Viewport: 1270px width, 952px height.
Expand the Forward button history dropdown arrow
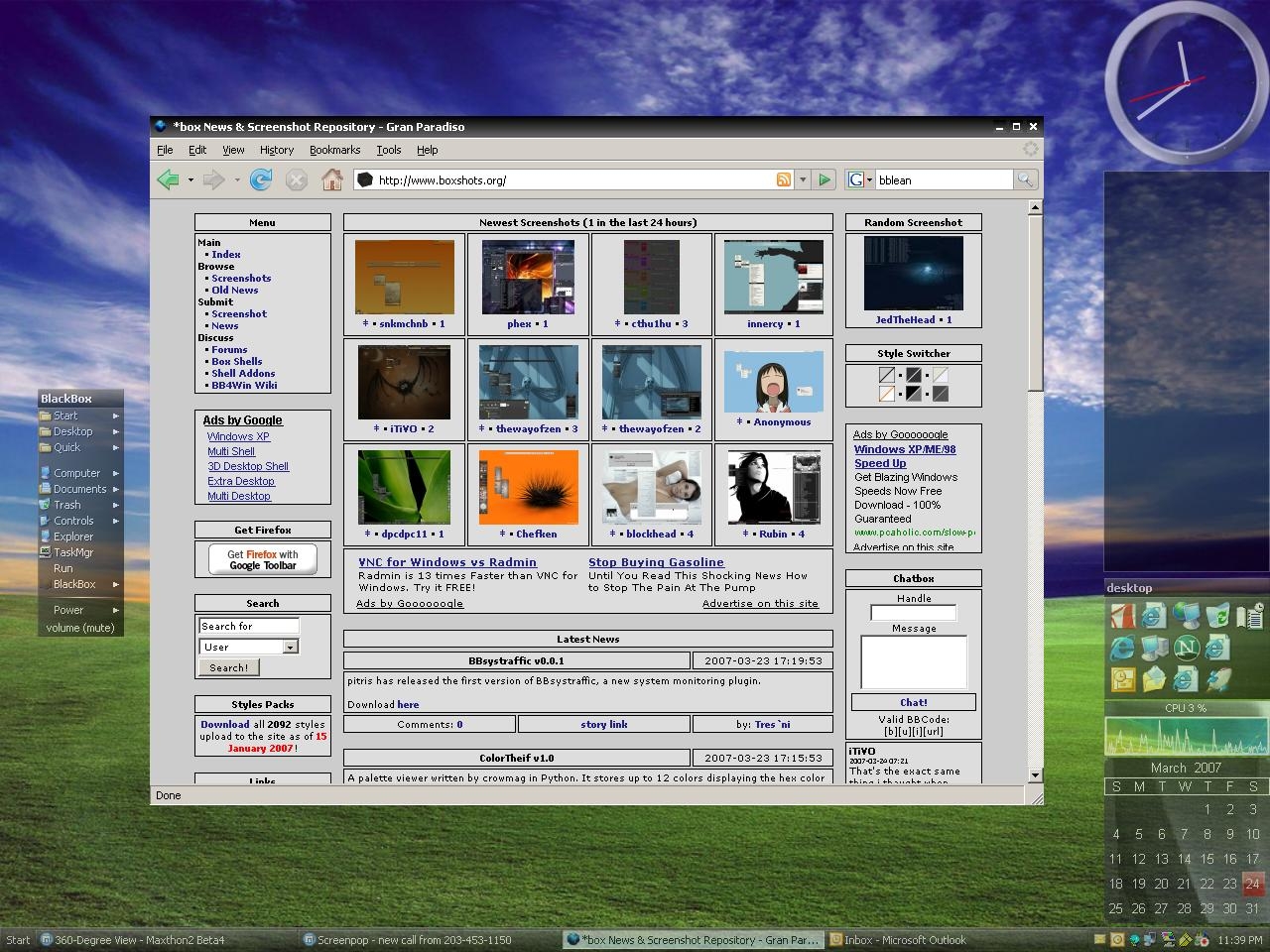[x=237, y=180]
